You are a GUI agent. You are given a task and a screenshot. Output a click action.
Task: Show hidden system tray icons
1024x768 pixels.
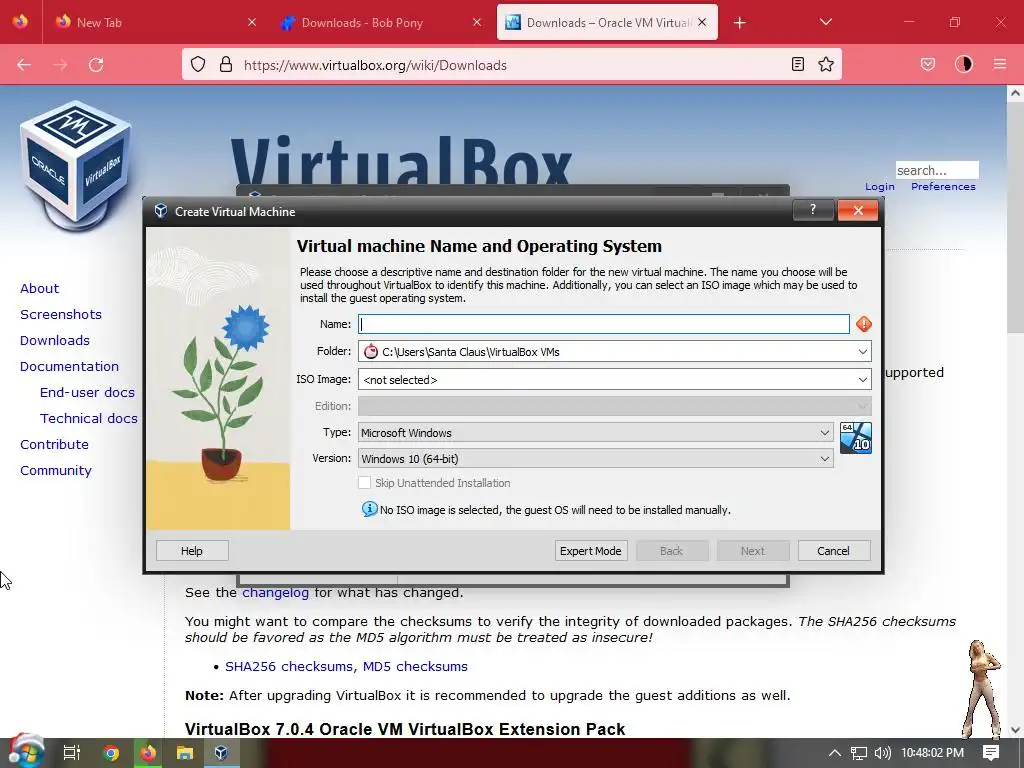pos(835,753)
